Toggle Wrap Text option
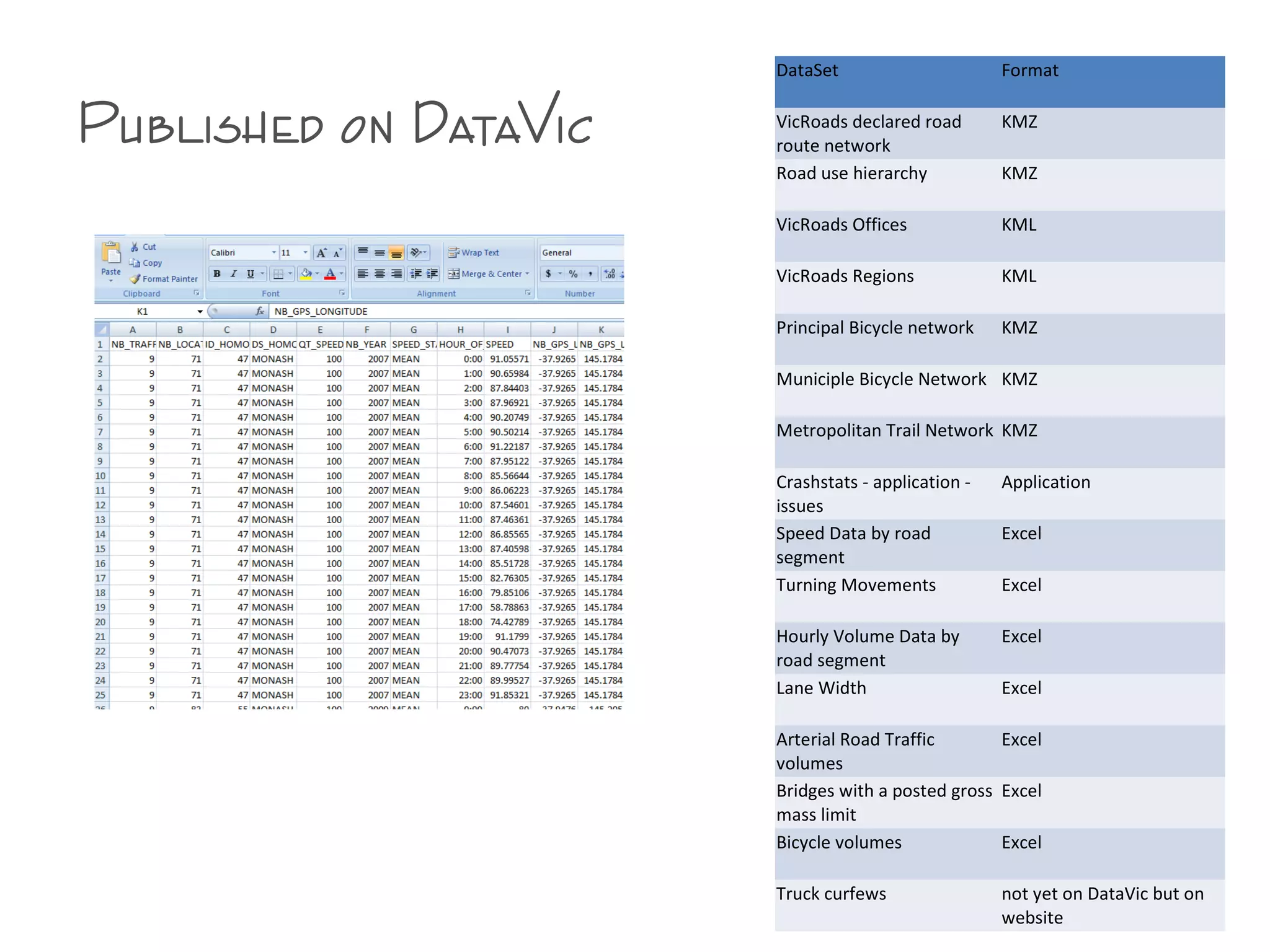The image size is (1270, 952). tap(474, 253)
